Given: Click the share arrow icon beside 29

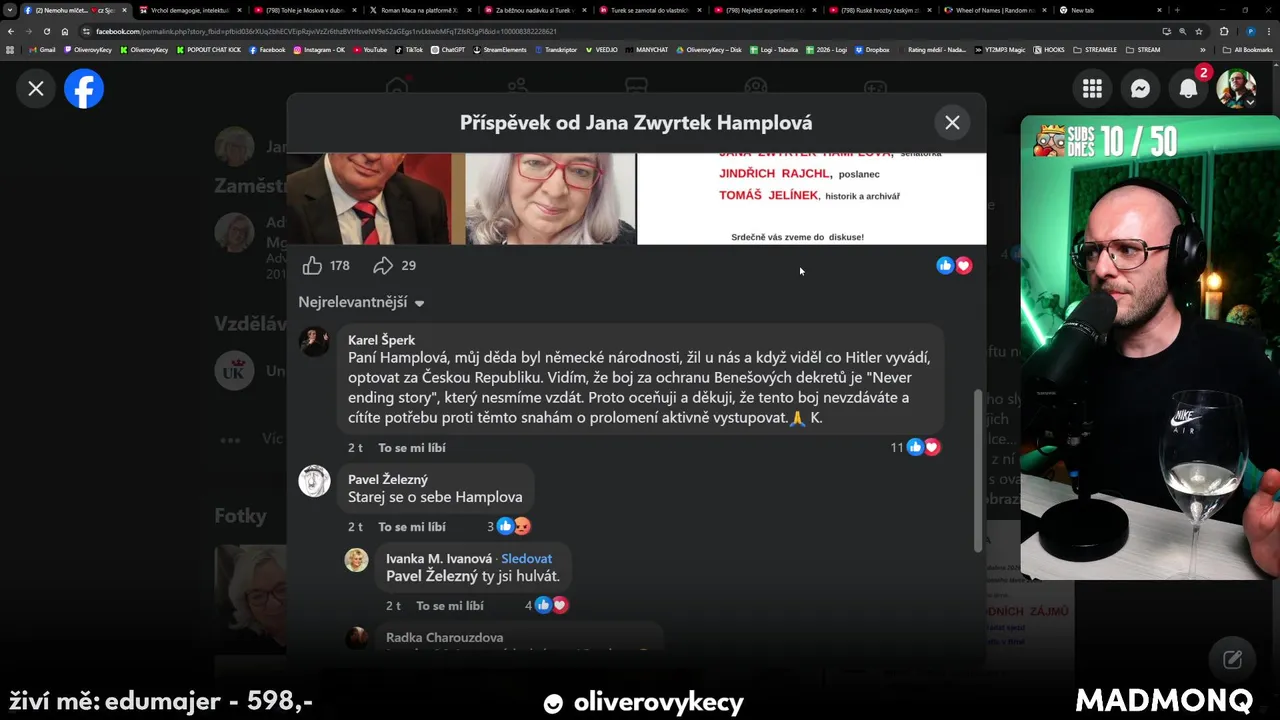Looking at the screenshot, I should click(x=383, y=265).
